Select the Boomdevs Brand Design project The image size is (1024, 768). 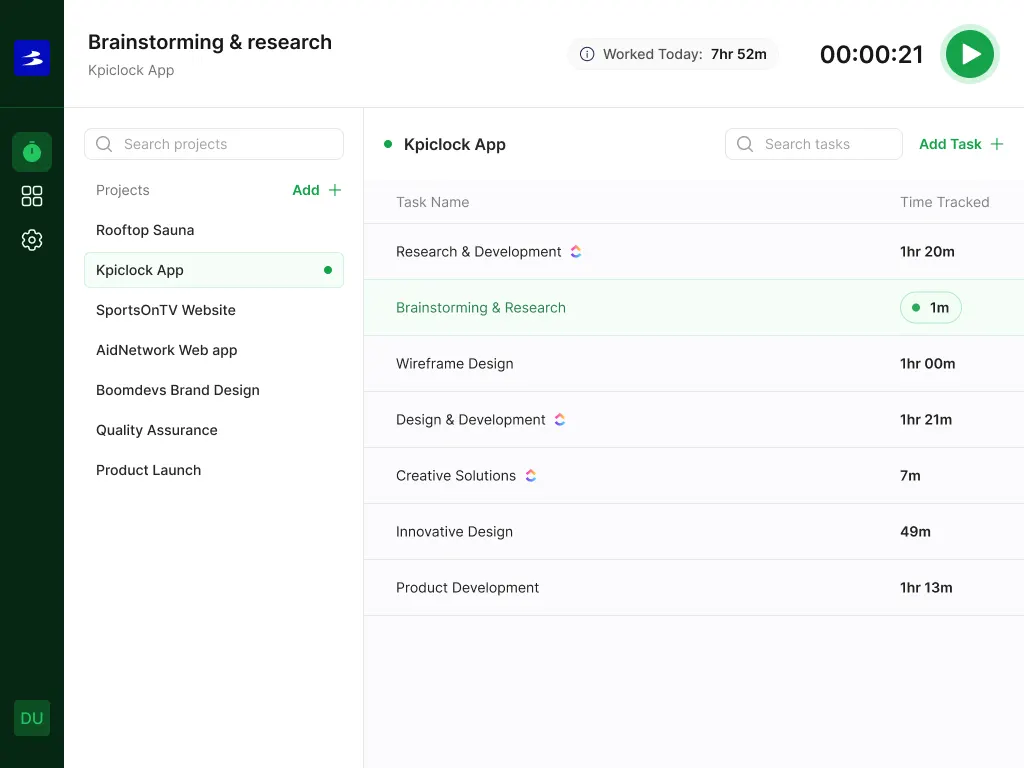[x=214, y=390]
